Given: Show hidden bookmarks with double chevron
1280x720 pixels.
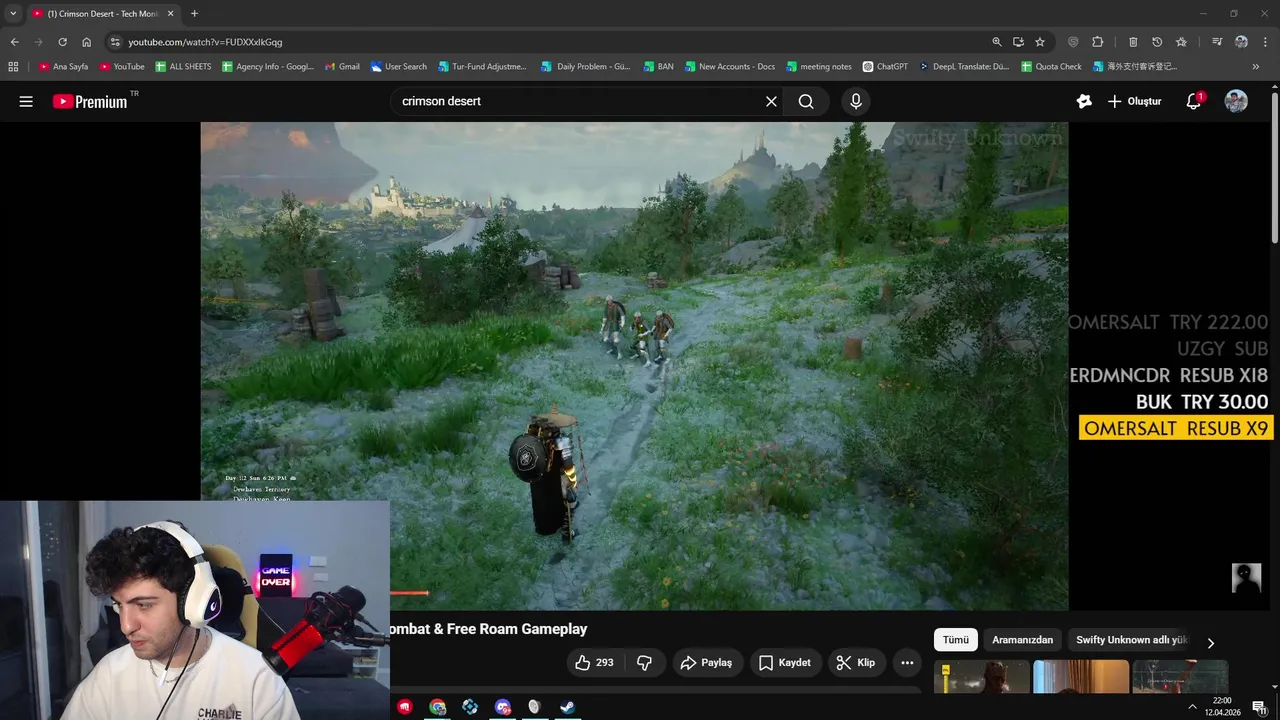Looking at the screenshot, I should [1256, 67].
